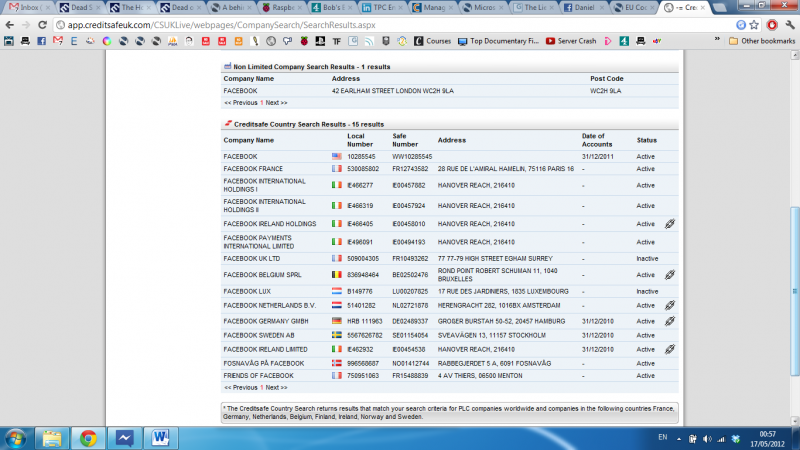Click link icon for Facebook Ireland Holdings row
The width and height of the screenshot is (800, 450).
[x=670, y=223]
